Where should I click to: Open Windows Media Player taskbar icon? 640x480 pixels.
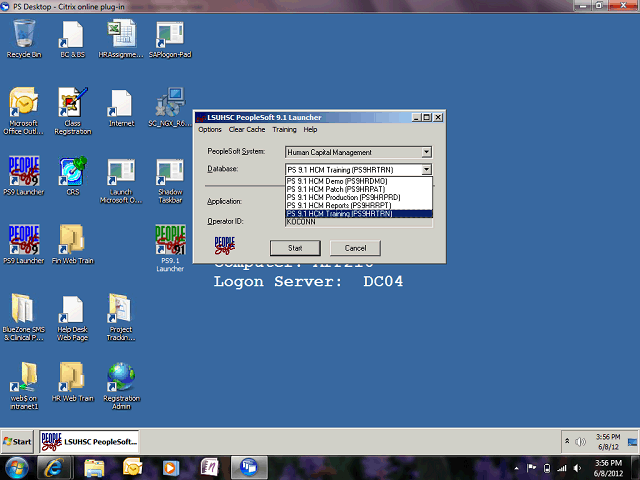(171, 468)
